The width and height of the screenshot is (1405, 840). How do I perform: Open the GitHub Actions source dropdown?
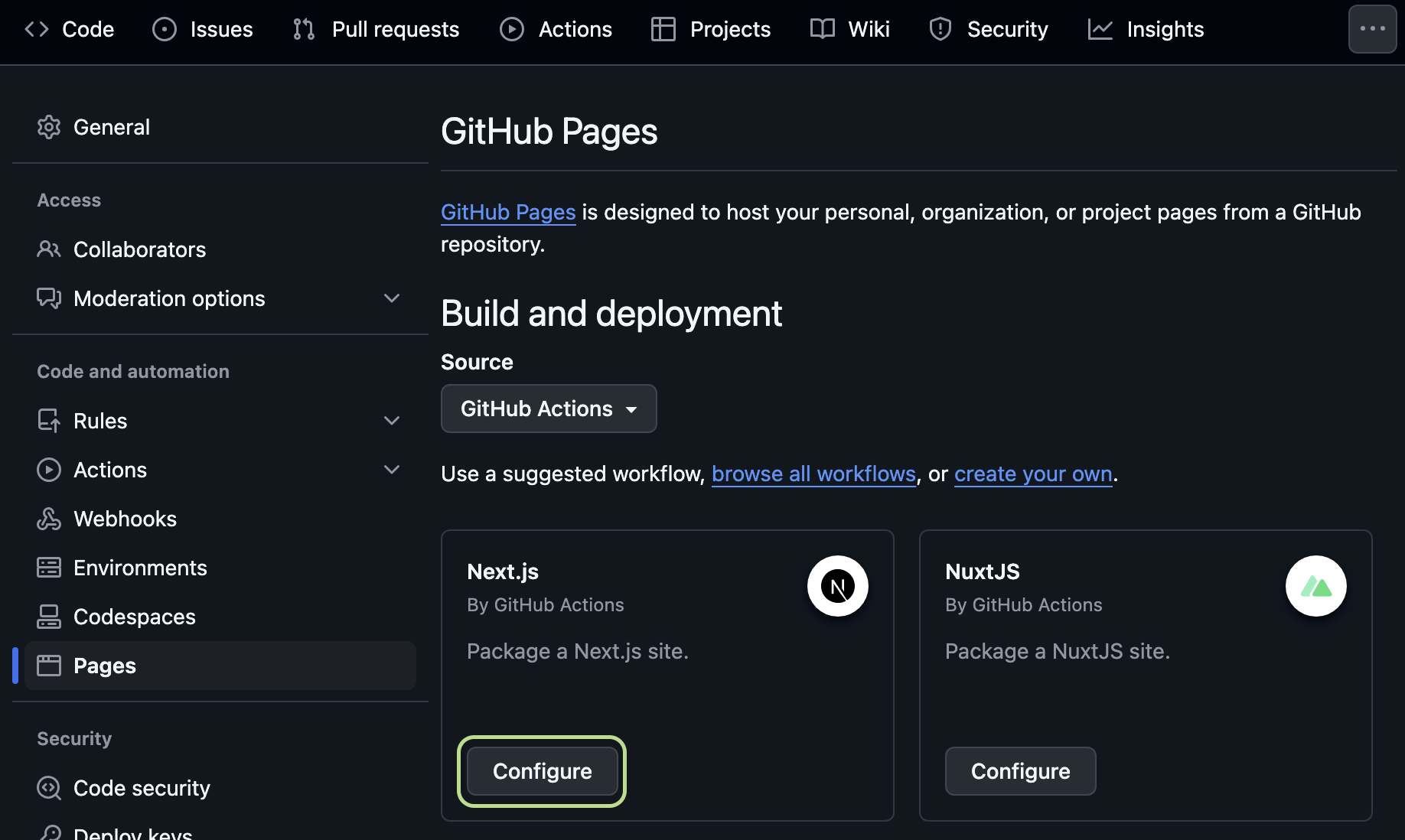[549, 409]
